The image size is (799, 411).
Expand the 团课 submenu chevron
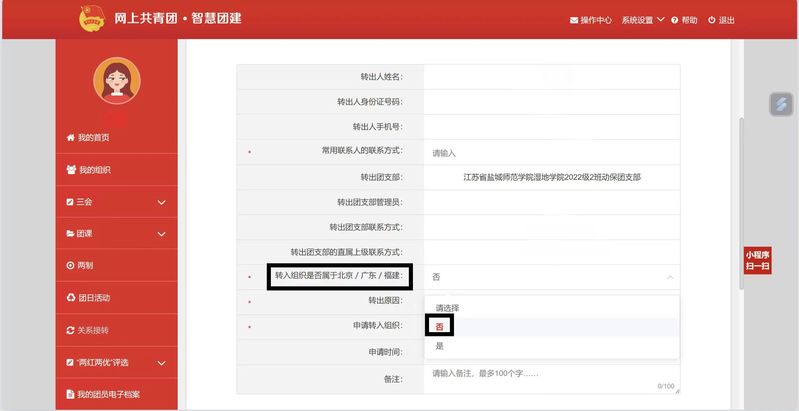point(161,234)
